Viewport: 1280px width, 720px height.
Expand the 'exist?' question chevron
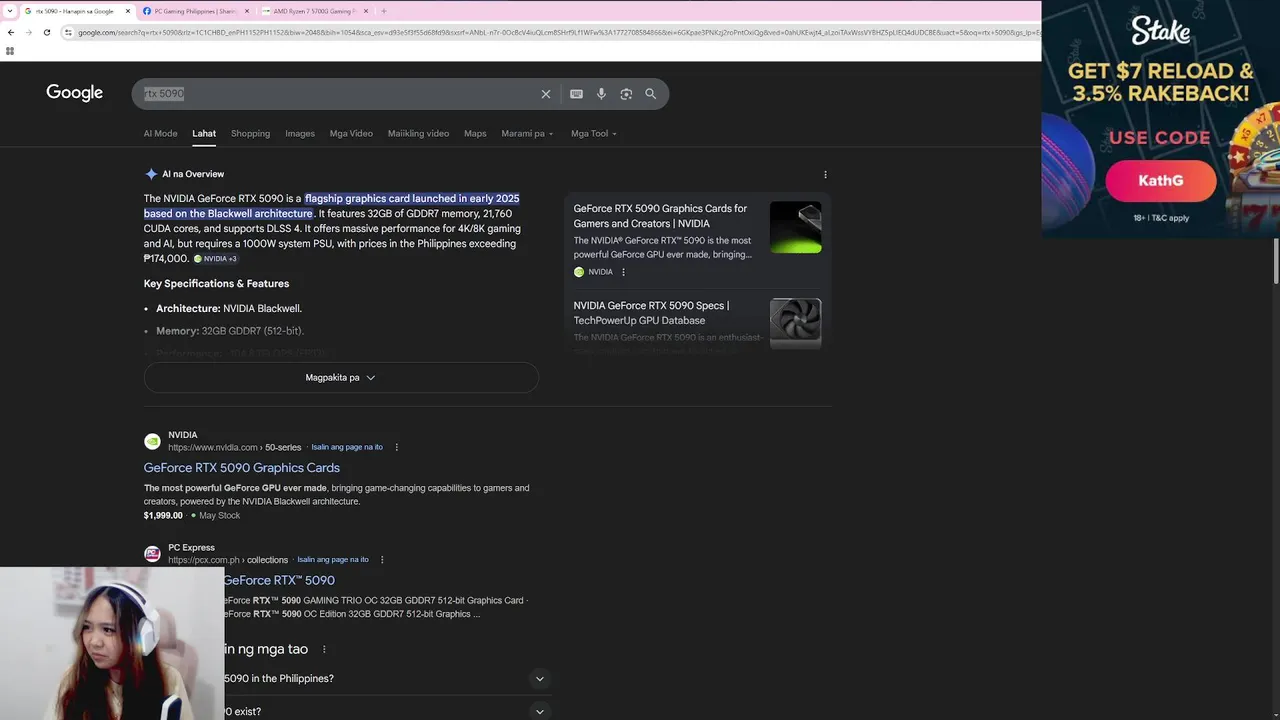pos(539,711)
